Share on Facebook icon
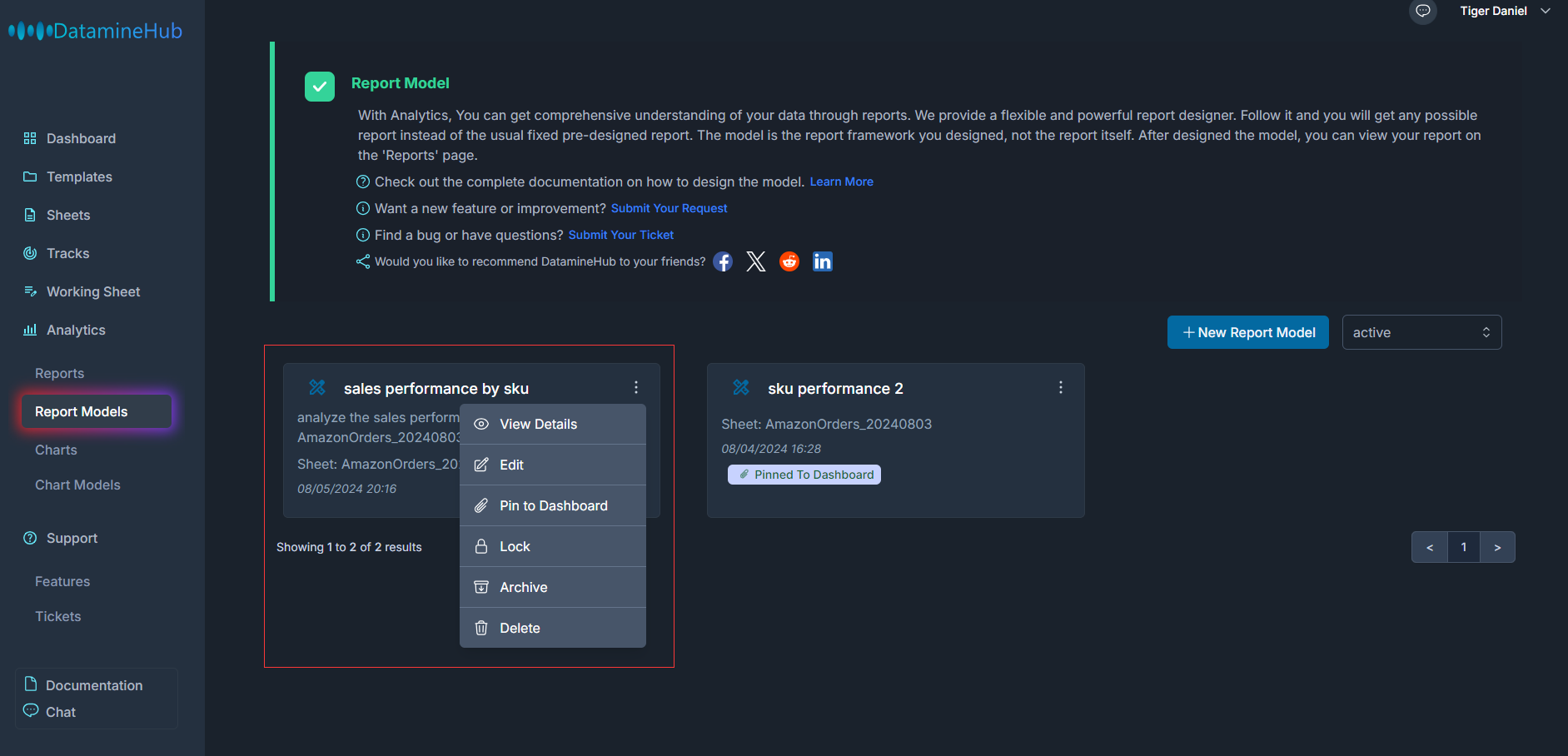Viewport: 1568px width, 756px height. click(x=723, y=261)
